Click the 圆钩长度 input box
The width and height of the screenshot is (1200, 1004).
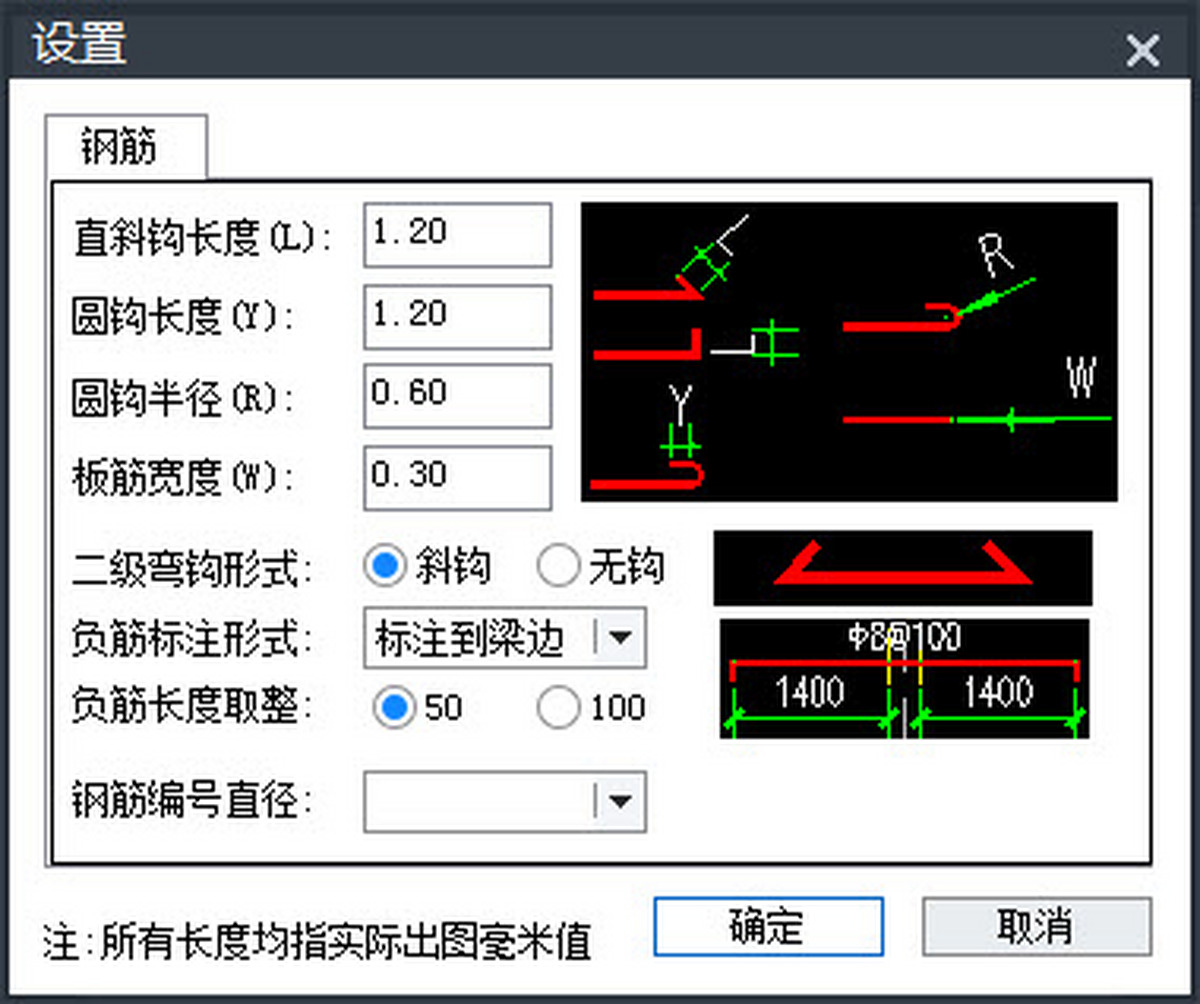[456, 315]
